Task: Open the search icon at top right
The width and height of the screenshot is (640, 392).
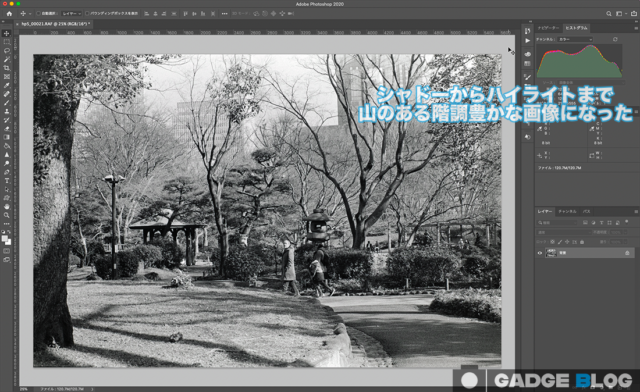Action: (609, 13)
